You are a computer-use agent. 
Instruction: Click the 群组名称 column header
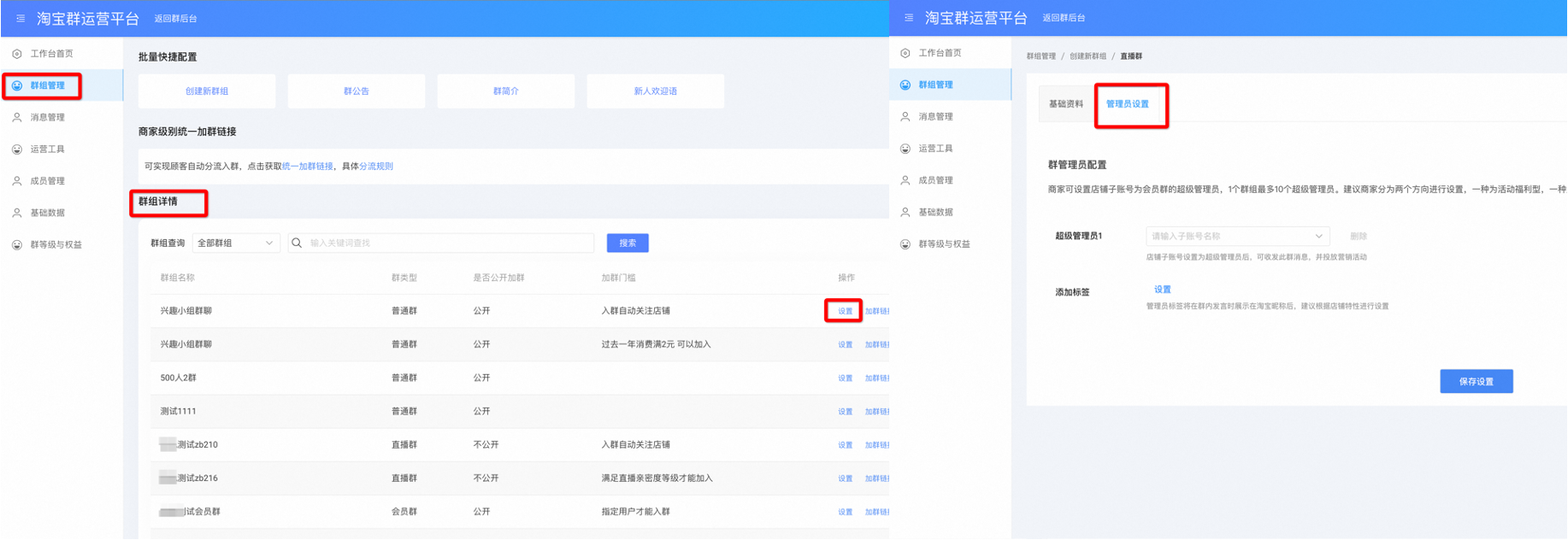[178, 278]
